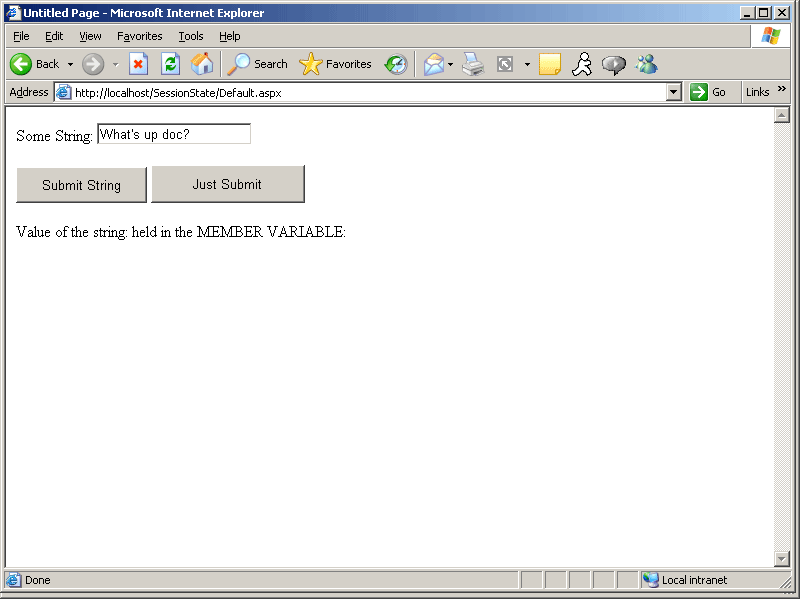Click the Links toolbar label

pyautogui.click(x=757, y=92)
